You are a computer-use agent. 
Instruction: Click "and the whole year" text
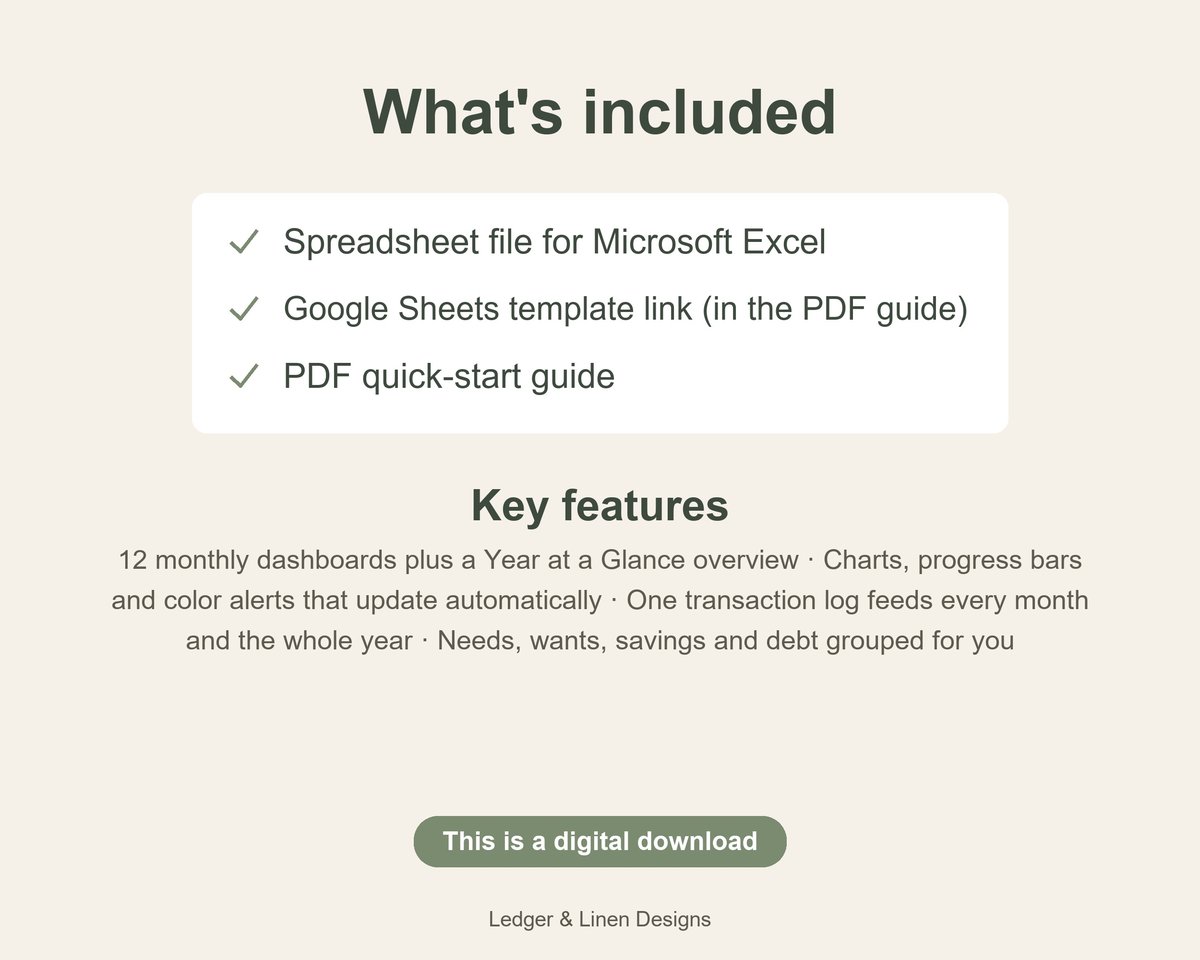click(299, 641)
